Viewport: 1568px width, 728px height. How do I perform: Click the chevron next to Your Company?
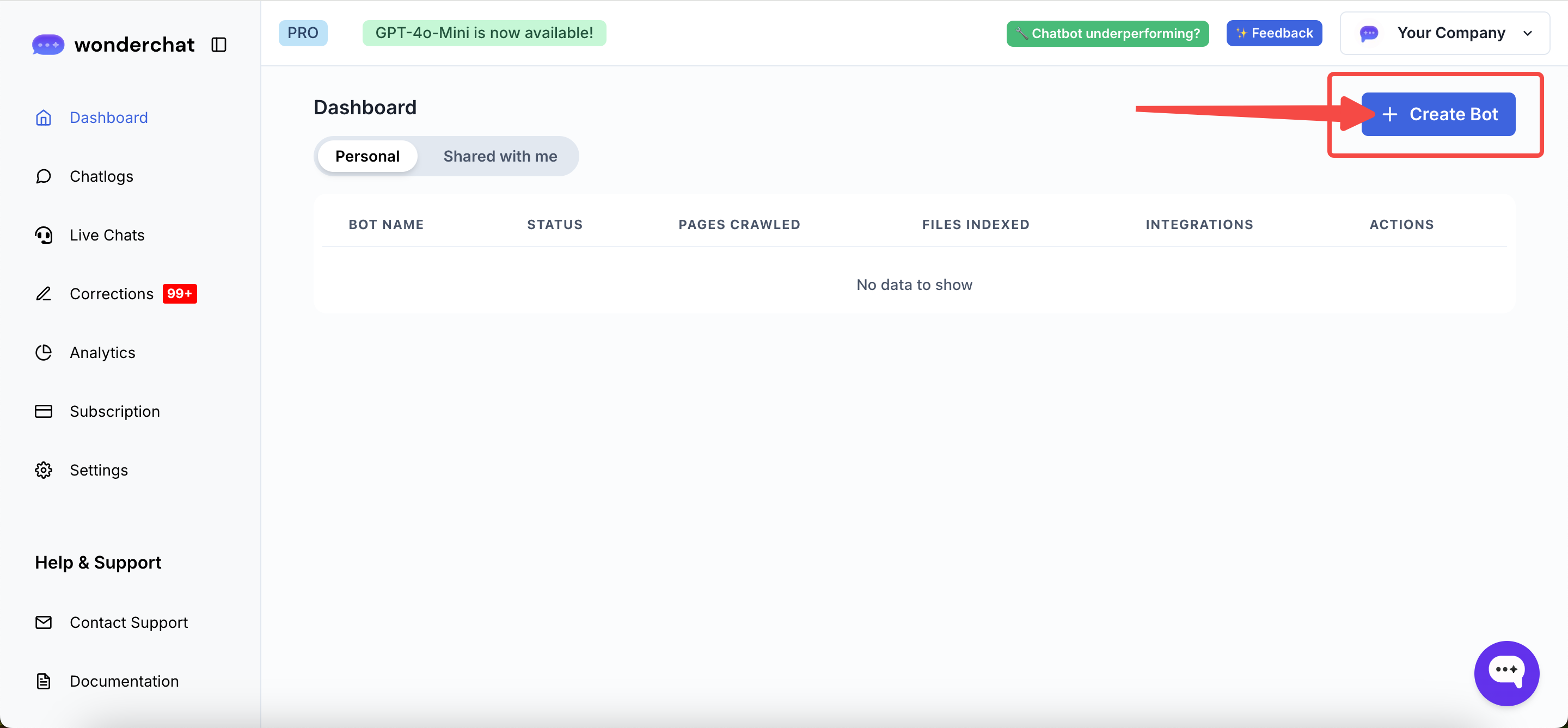[x=1527, y=33]
